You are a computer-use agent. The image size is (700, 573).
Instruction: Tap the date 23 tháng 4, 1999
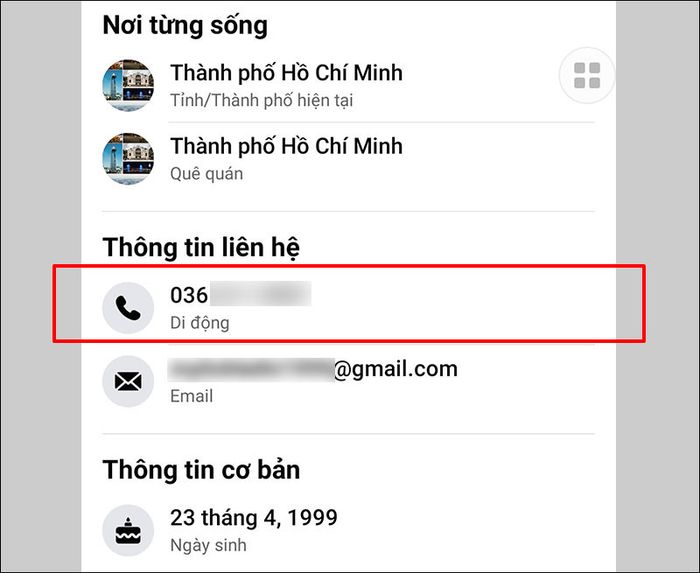click(254, 518)
